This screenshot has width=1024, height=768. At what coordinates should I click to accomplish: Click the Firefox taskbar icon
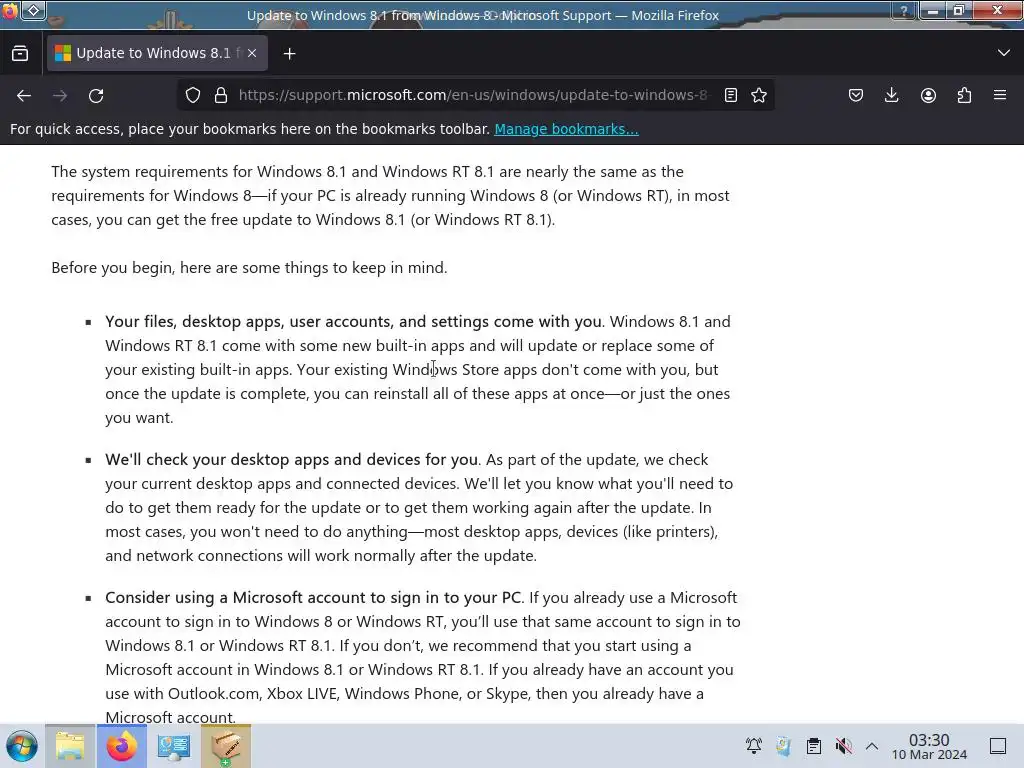click(122, 746)
